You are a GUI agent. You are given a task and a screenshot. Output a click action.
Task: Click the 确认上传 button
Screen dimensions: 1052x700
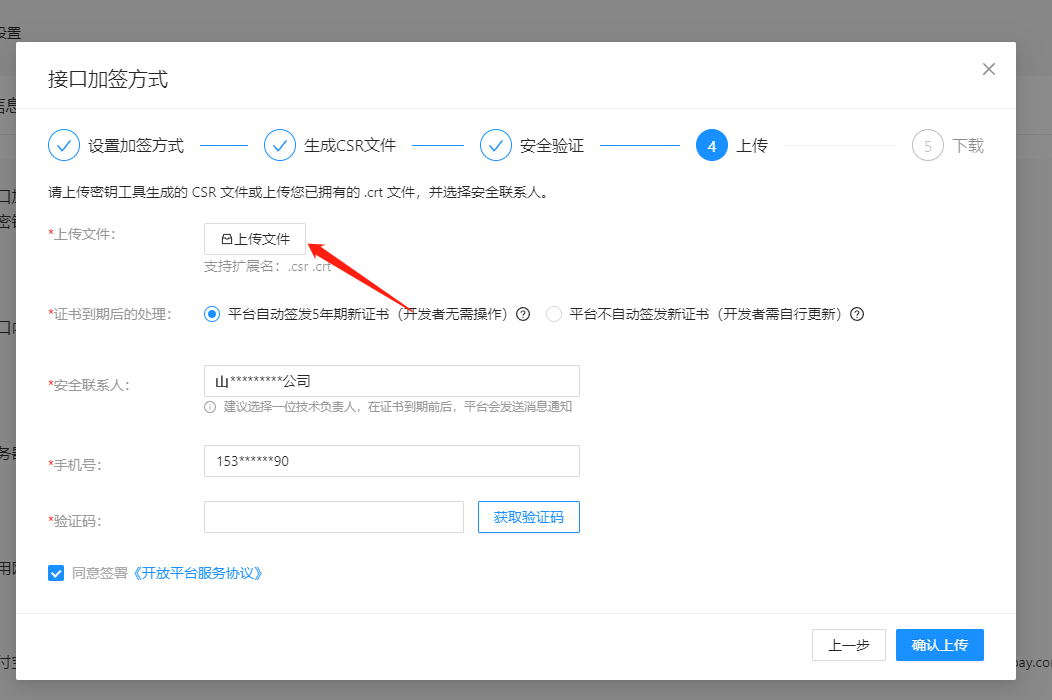pyautogui.click(x=939, y=645)
